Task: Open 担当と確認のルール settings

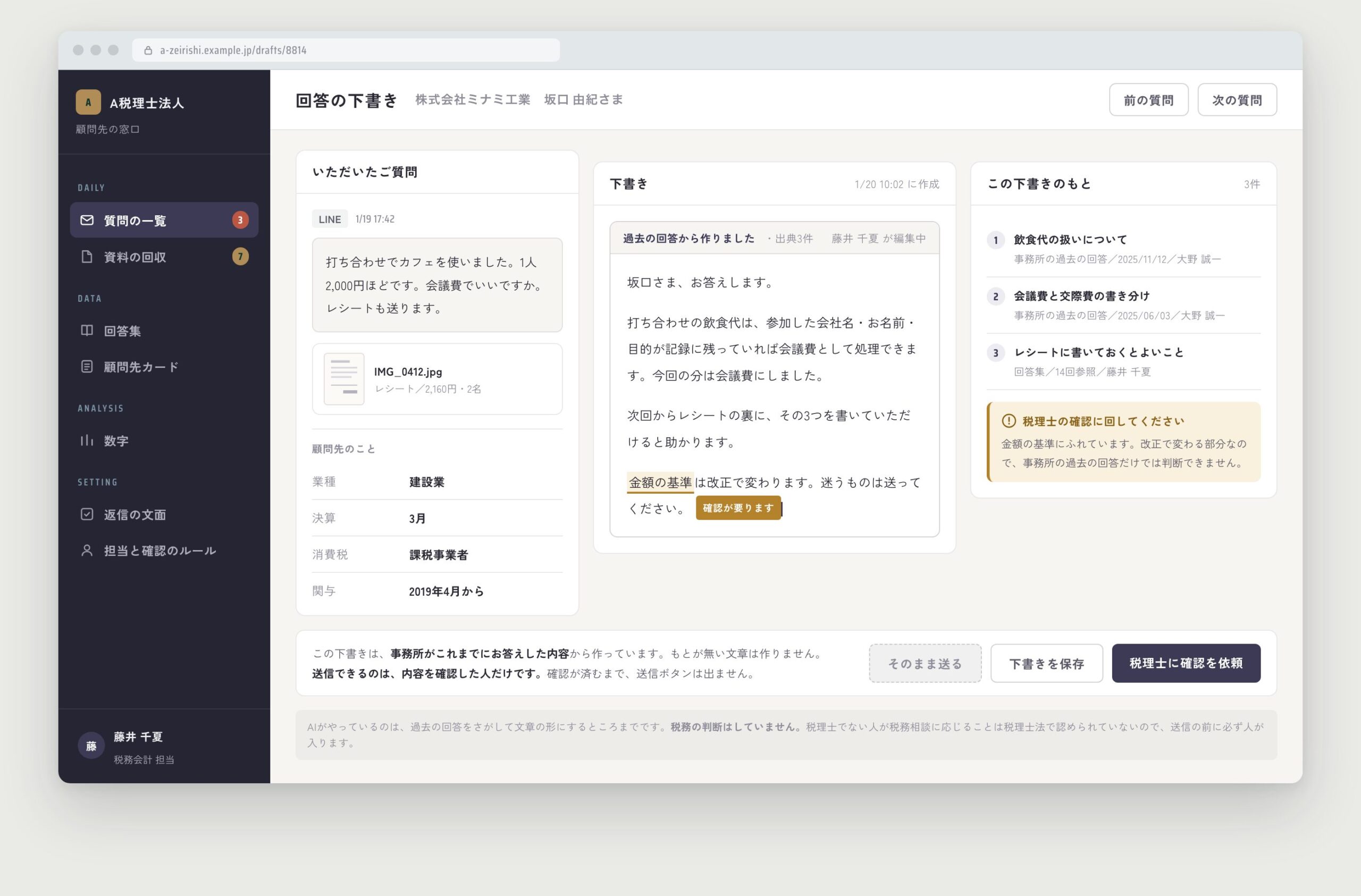Action: point(164,551)
